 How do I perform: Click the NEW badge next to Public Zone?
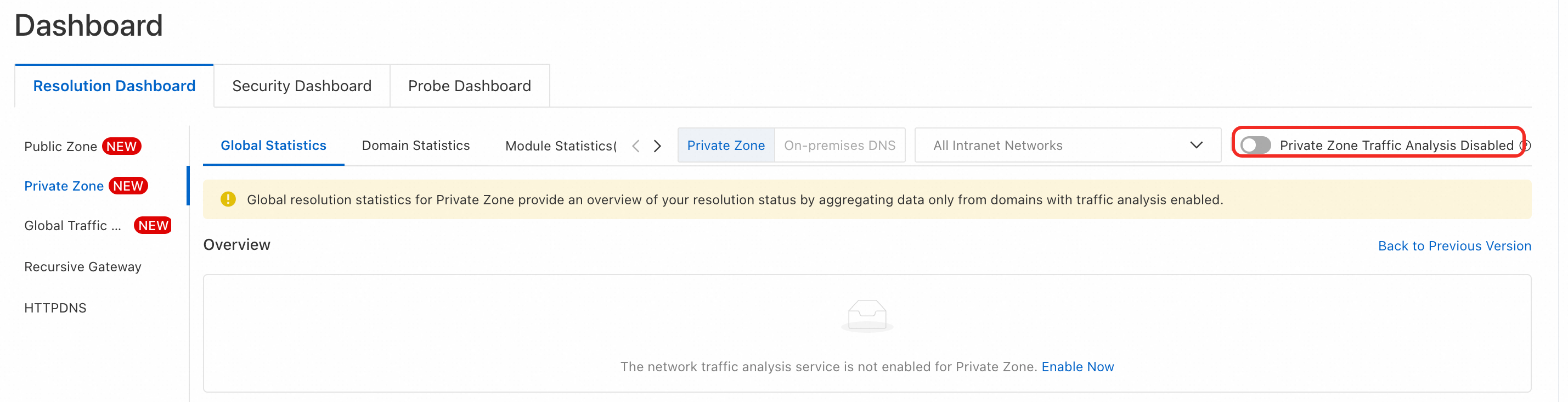pos(122,146)
